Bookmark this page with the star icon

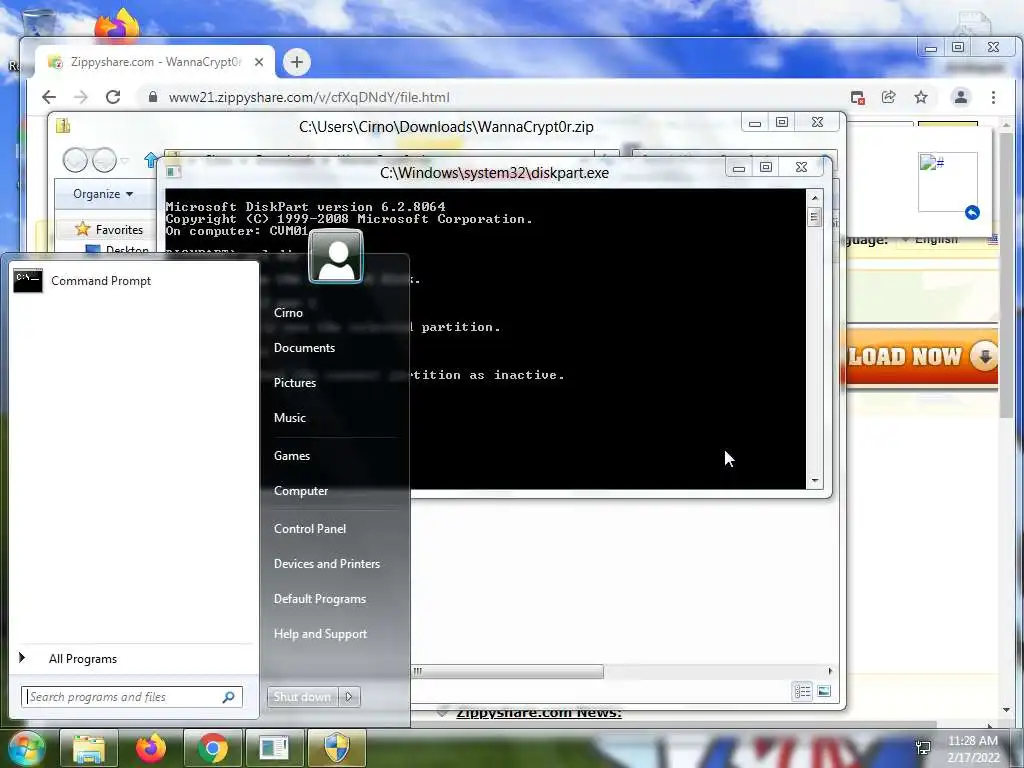pos(921,97)
